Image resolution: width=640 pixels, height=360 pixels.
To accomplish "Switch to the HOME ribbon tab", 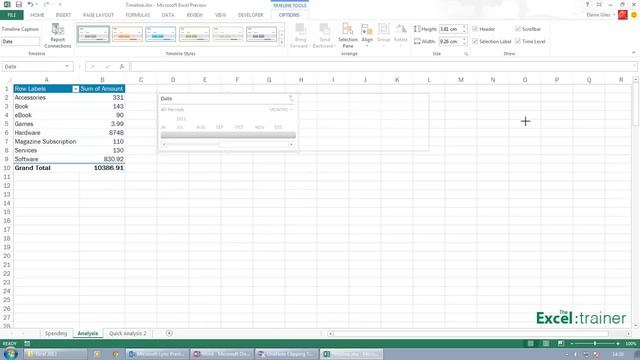I will point(37,15).
